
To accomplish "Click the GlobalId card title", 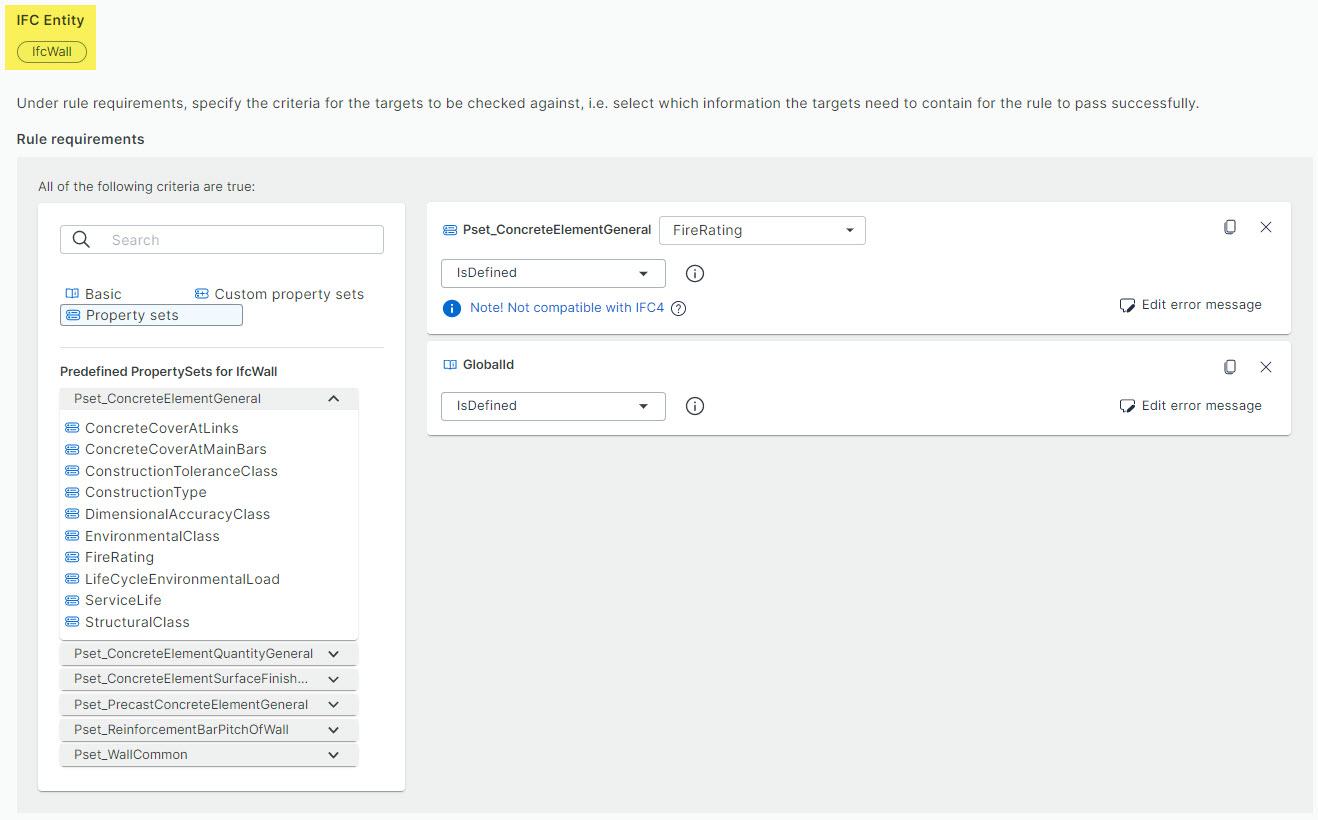I will point(488,365).
